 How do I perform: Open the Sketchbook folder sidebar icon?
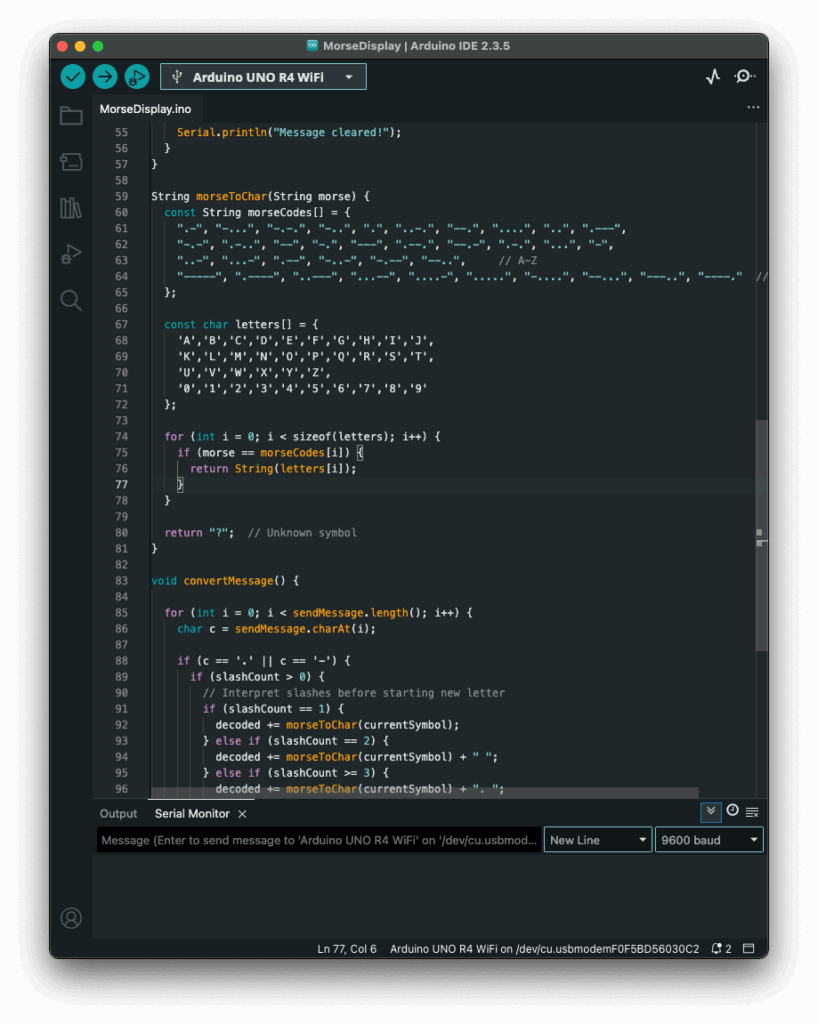coord(71,116)
